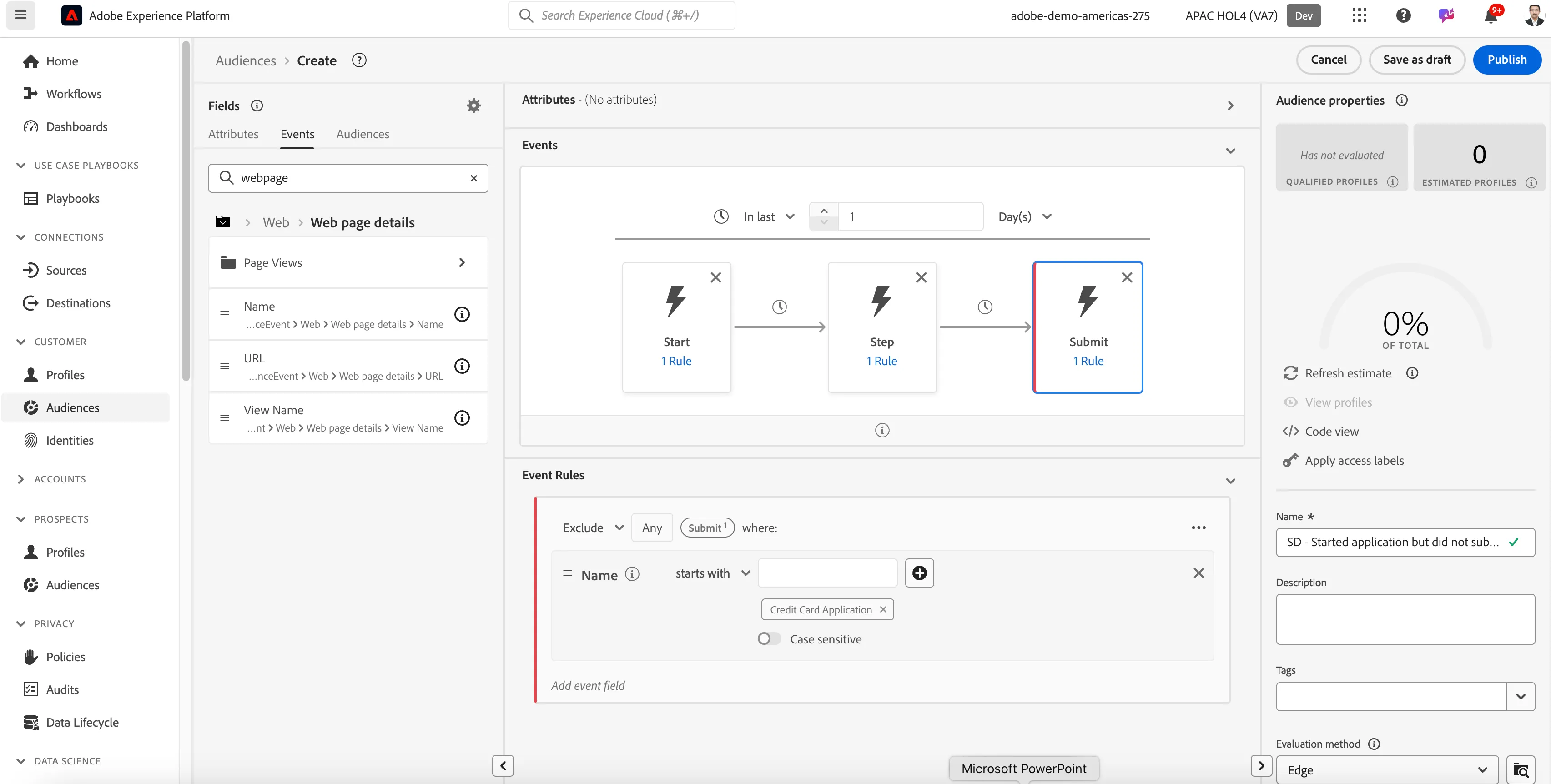
Task: Open the Exclude dropdown
Action: click(x=593, y=528)
